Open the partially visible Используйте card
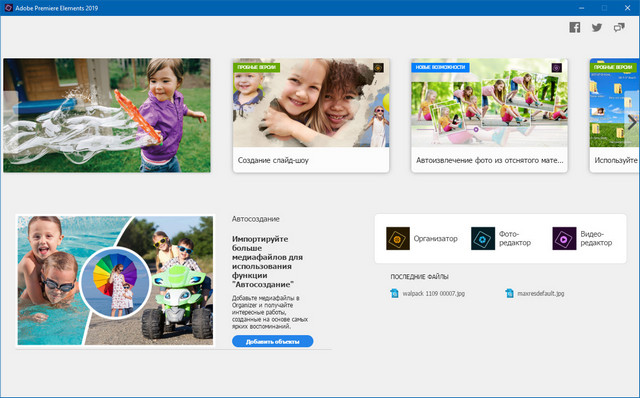This screenshot has width=640, height=398. [615, 116]
